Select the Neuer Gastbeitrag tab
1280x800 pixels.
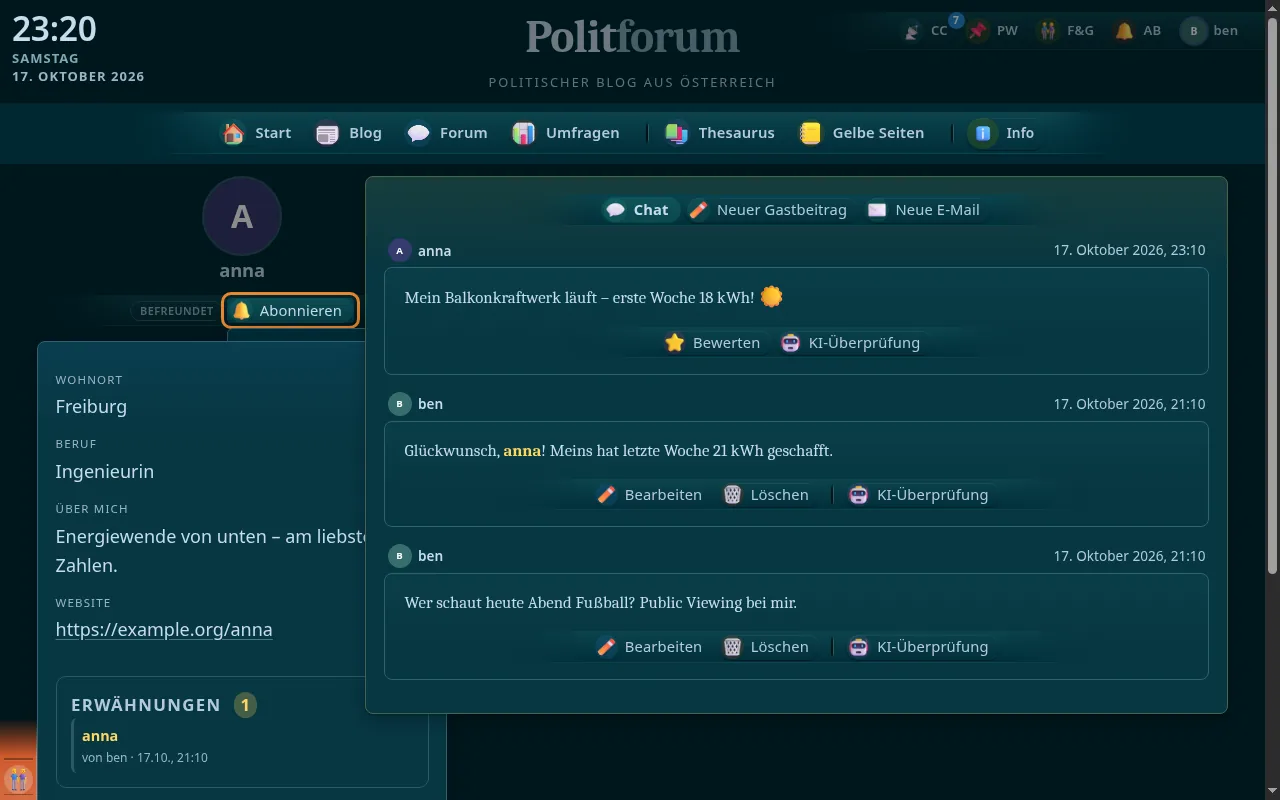(x=768, y=210)
